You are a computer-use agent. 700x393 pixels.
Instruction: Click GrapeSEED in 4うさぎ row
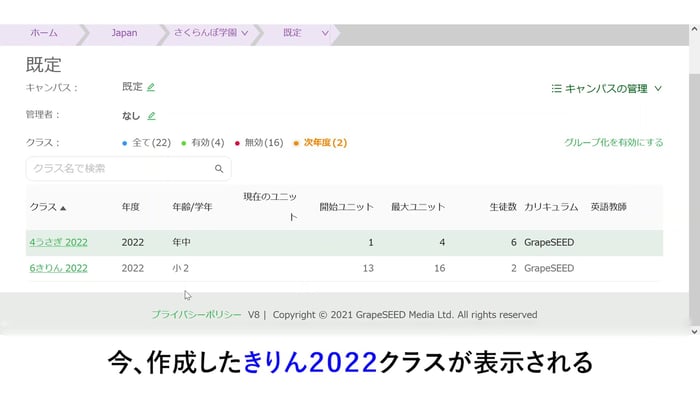pos(549,242)
